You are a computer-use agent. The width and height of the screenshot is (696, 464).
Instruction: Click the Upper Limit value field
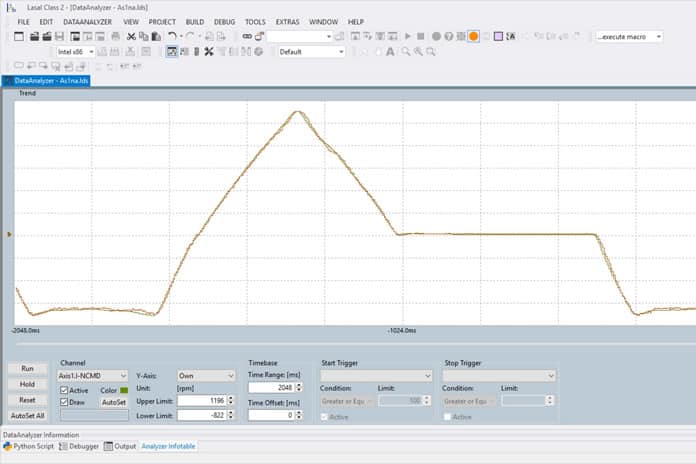202,401
